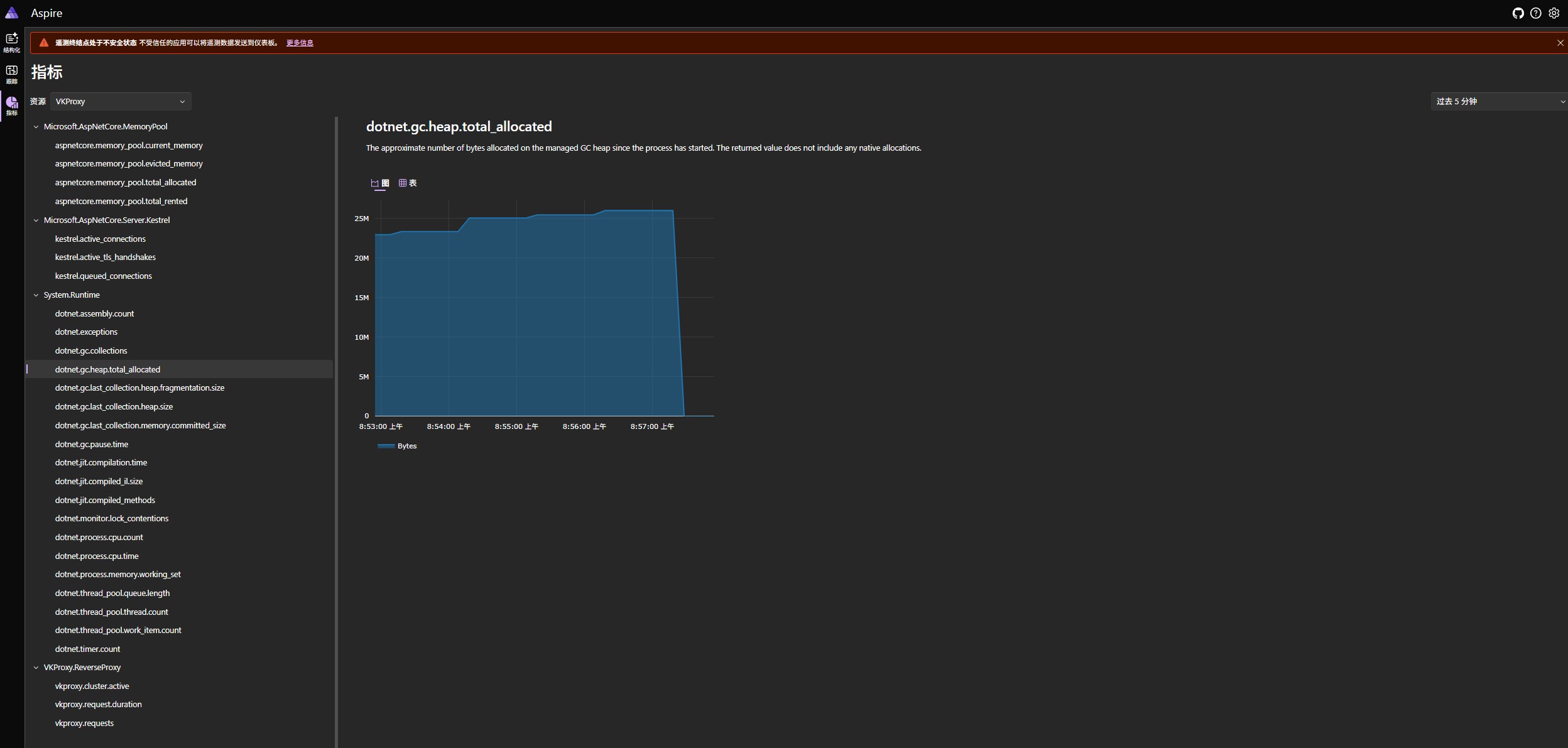Viewport: 1568px width, 748px height.
Task: Collapse the VKProxy.ReverseProxy group
Action: click(x=36, y=668)
